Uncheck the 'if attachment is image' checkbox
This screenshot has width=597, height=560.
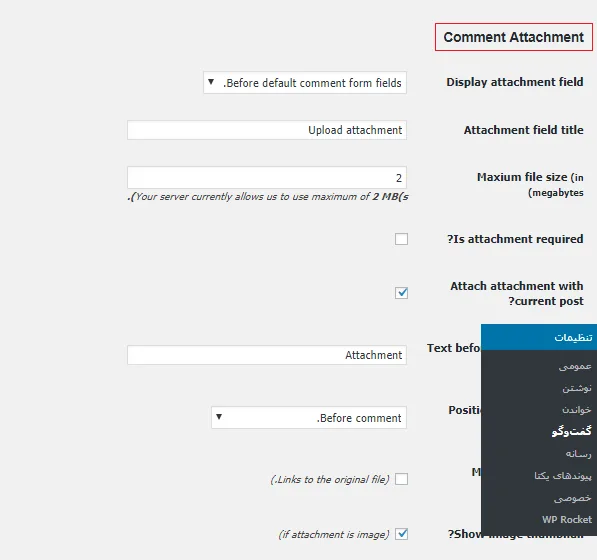pos(401,534)
